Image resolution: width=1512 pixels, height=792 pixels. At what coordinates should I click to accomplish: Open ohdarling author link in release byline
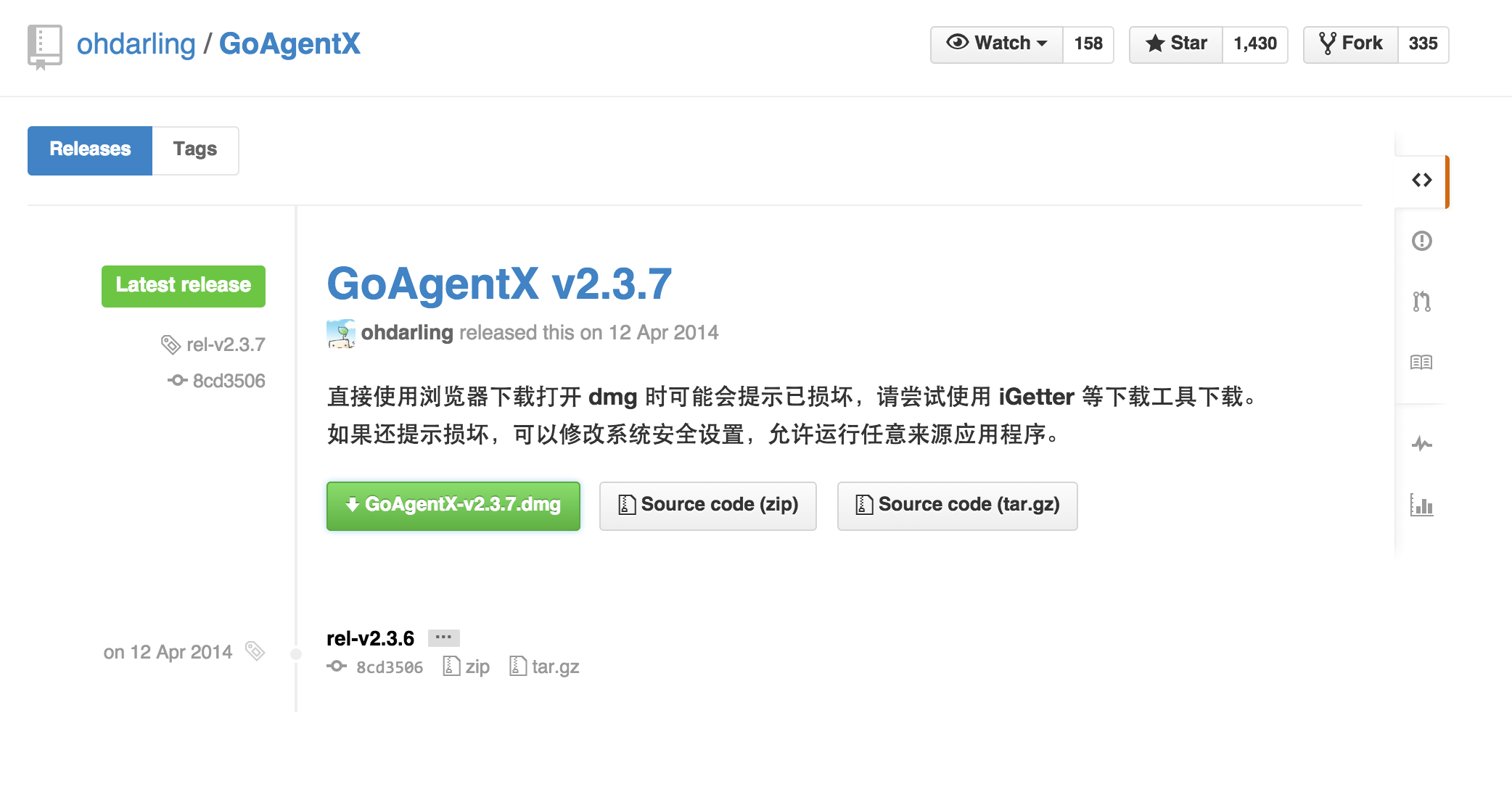click(407, 332)
